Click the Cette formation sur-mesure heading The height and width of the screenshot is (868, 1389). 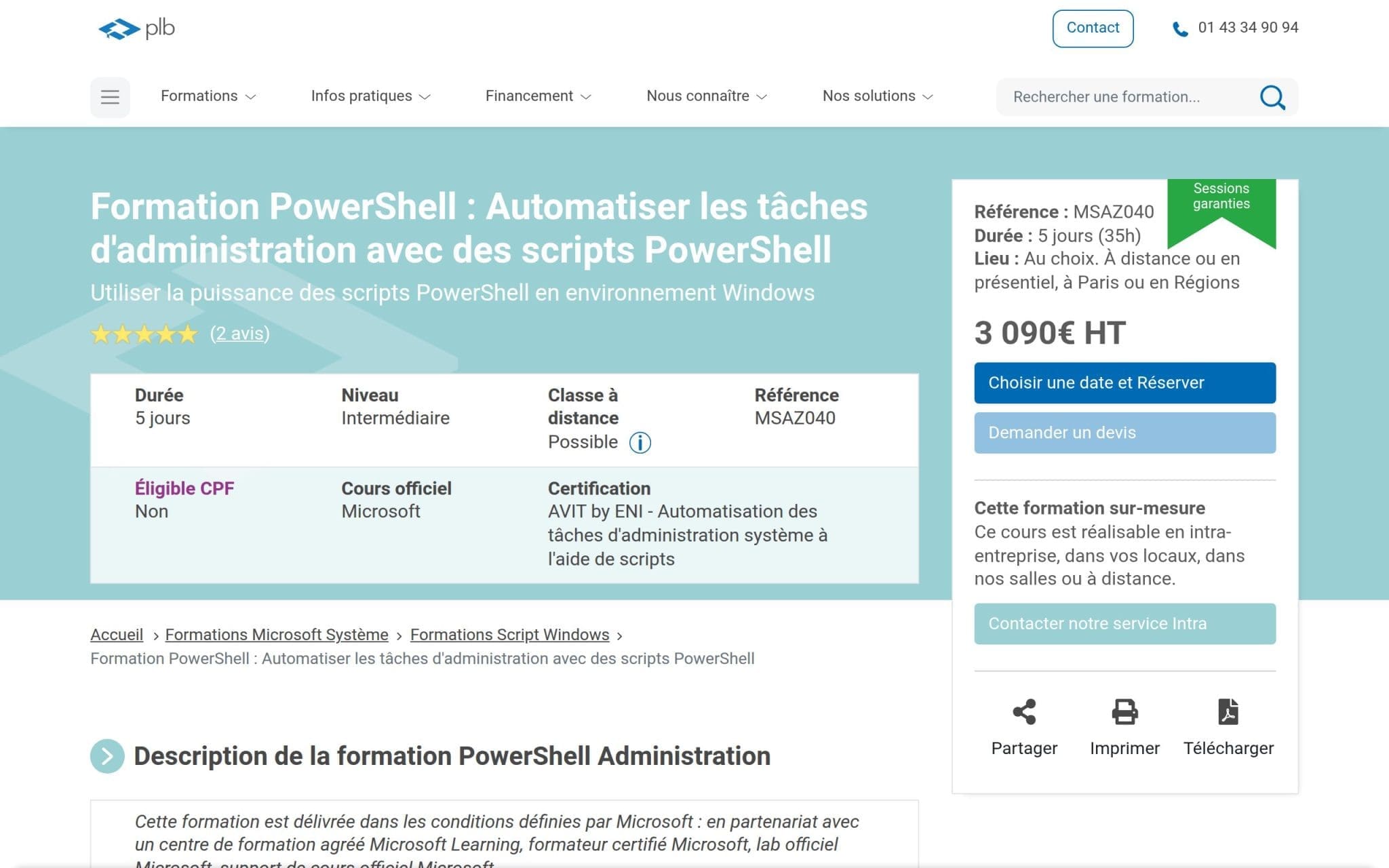(x=1089, y=508)
